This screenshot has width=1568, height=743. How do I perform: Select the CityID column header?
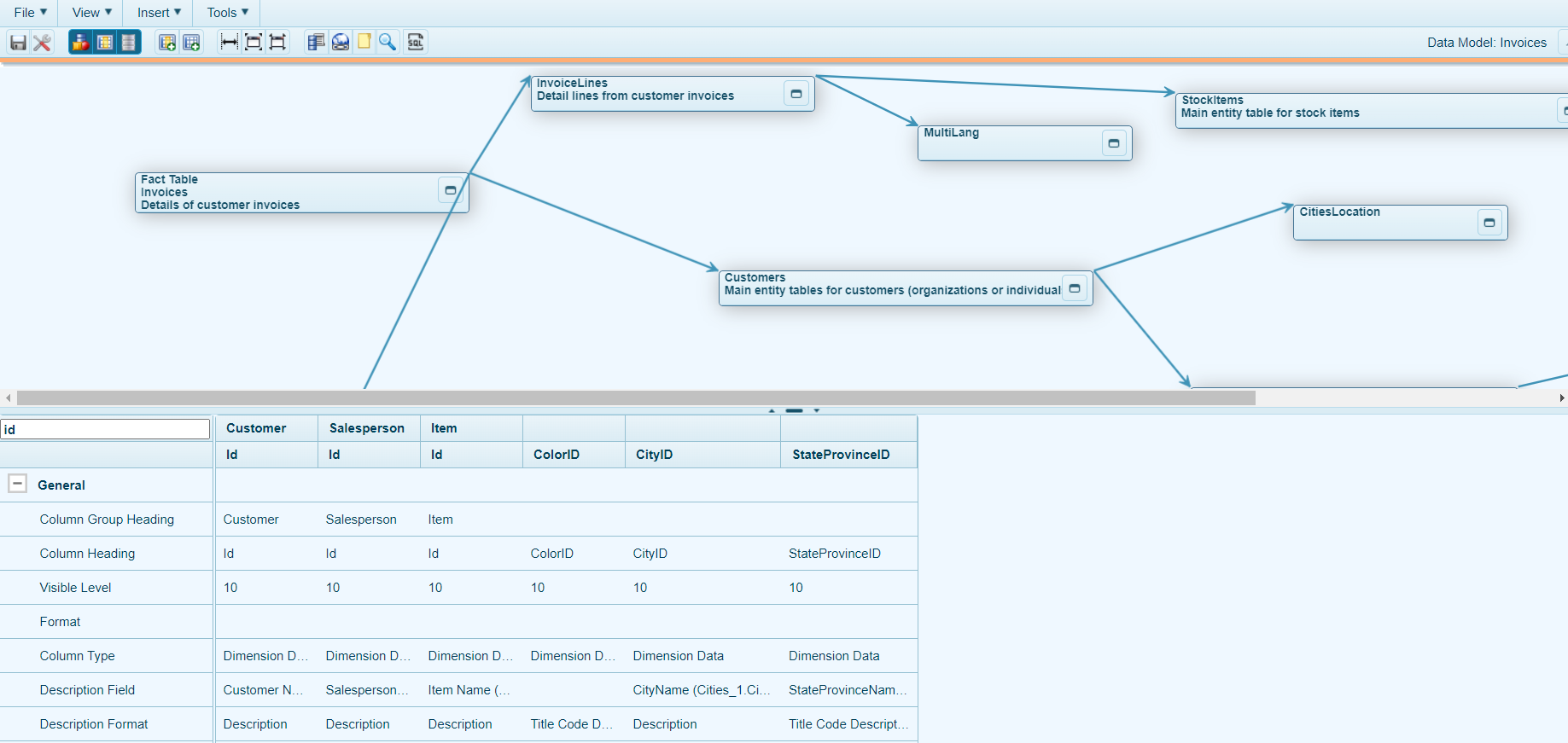coord(654,455)
